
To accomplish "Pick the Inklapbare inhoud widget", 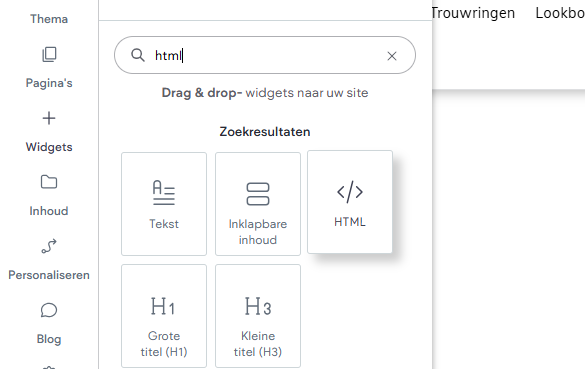I will click(258, 204).
